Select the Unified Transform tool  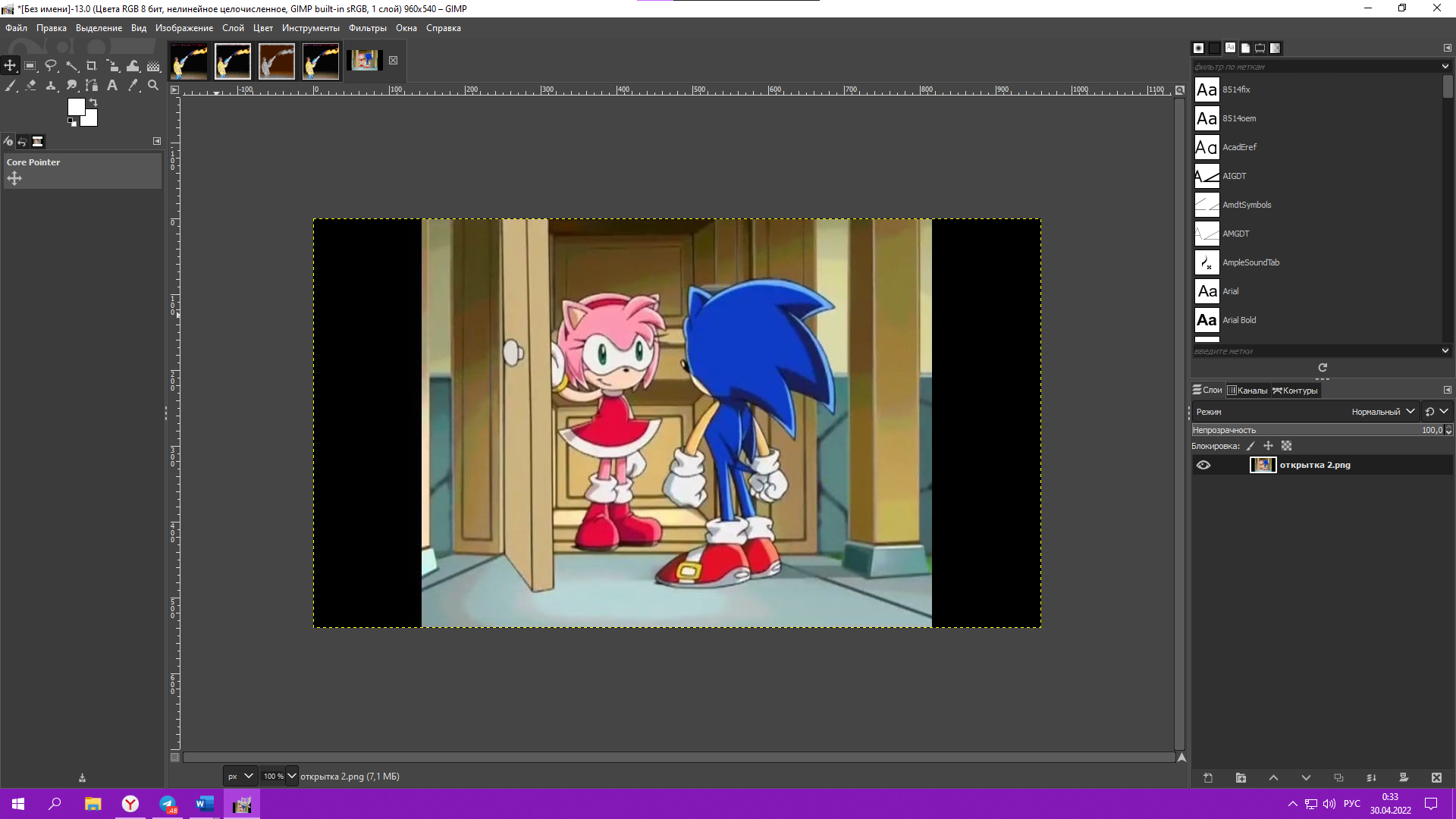112,66
